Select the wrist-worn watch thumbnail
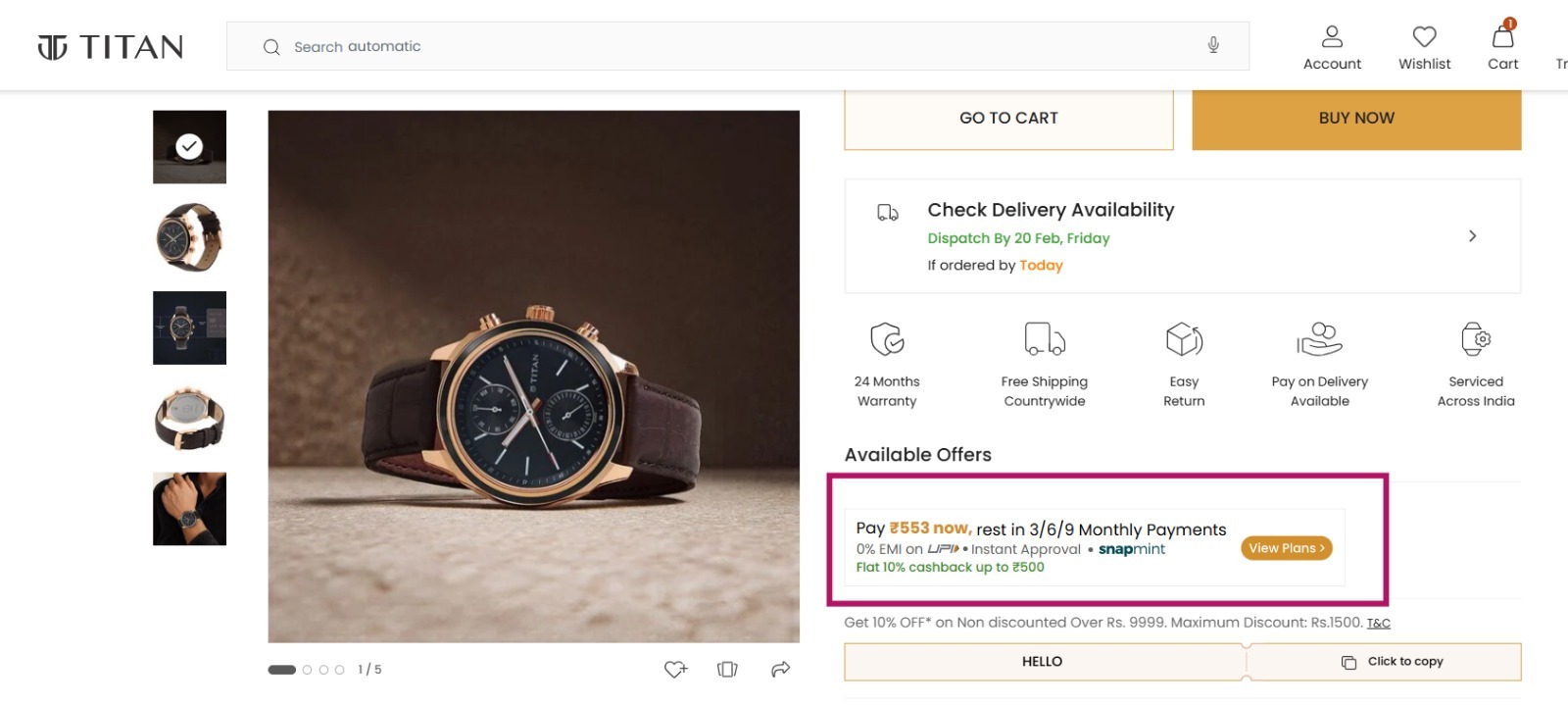Screen dimensions: 1568x706 189,509
